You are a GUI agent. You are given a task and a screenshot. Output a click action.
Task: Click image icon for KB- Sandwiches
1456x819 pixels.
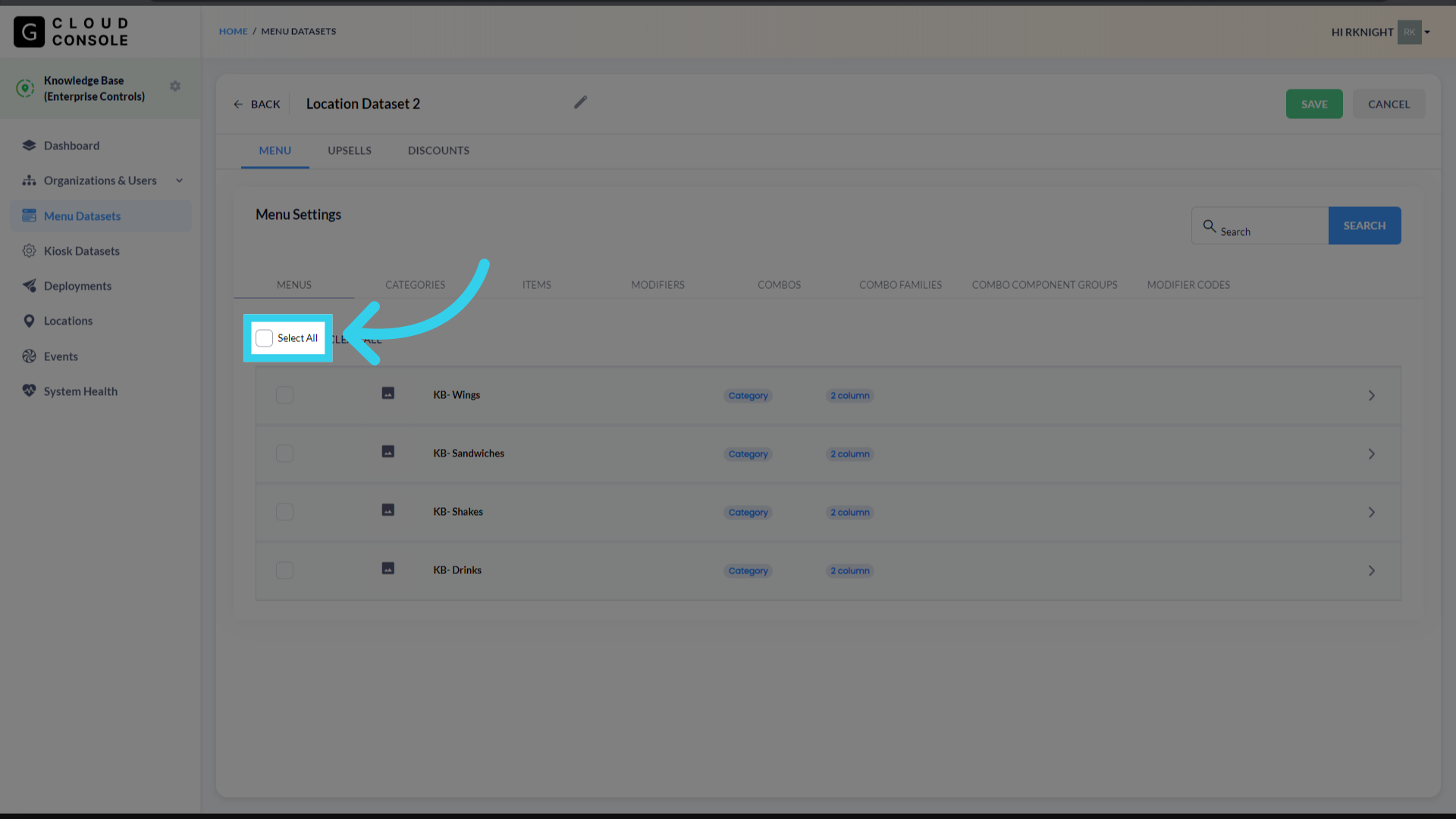tap(388, 451)
